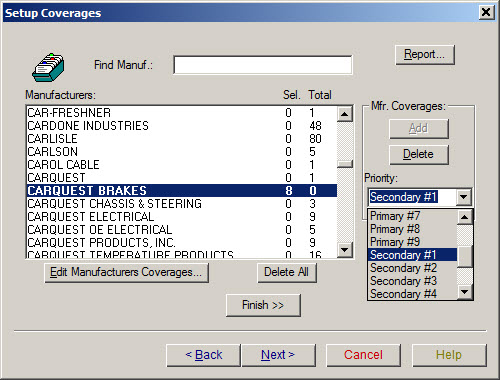Click manufacturers list scroll down arrow

(345, 249)
